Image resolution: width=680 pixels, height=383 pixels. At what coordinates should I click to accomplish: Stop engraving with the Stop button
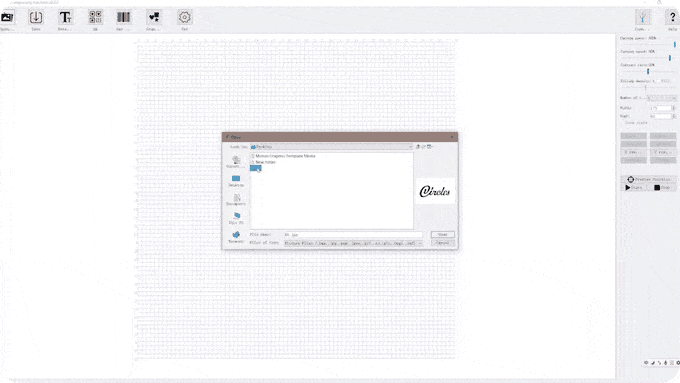click(x=663, y=187)
